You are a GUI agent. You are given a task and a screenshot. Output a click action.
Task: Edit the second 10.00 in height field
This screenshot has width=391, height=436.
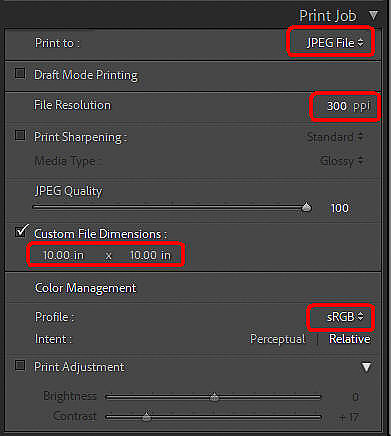pyautogui.click(x=150, y=255)
